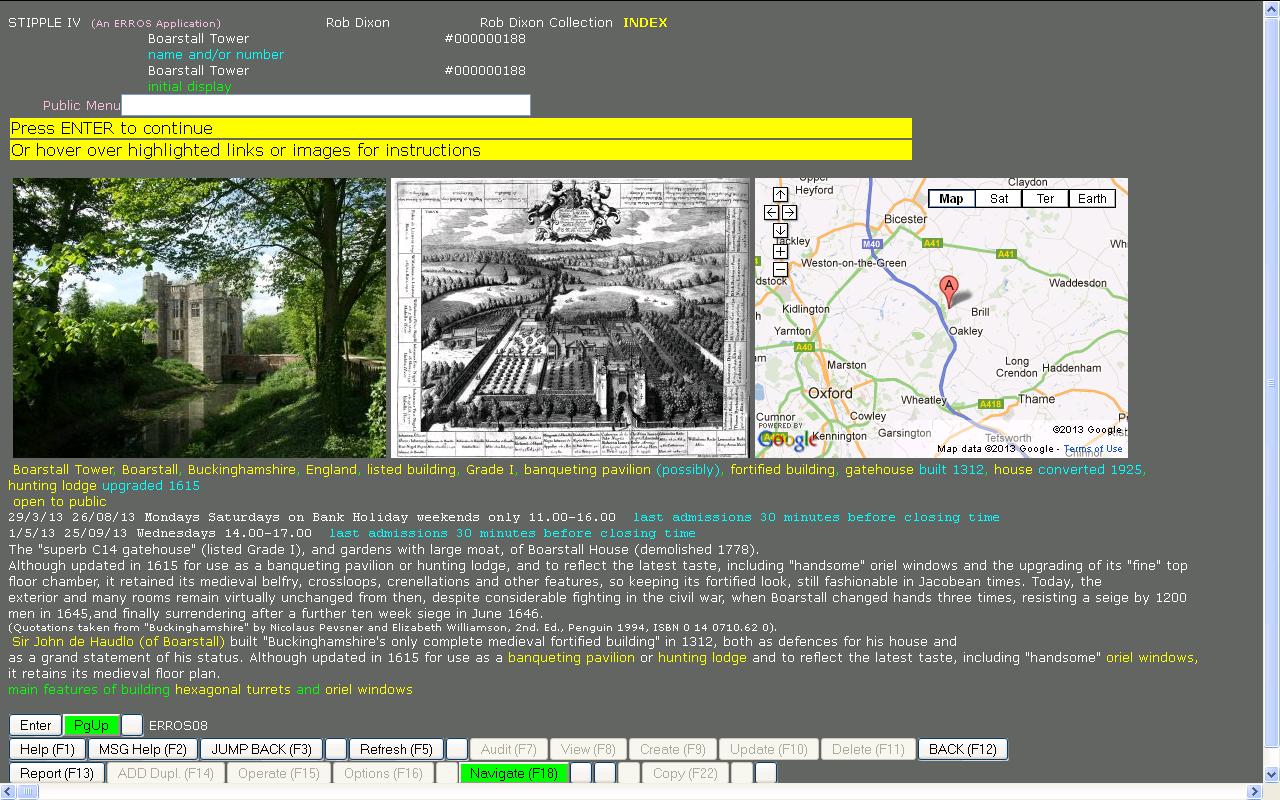Select the Earth map view
1280x800 pixels.
(x=1092, y=198)
